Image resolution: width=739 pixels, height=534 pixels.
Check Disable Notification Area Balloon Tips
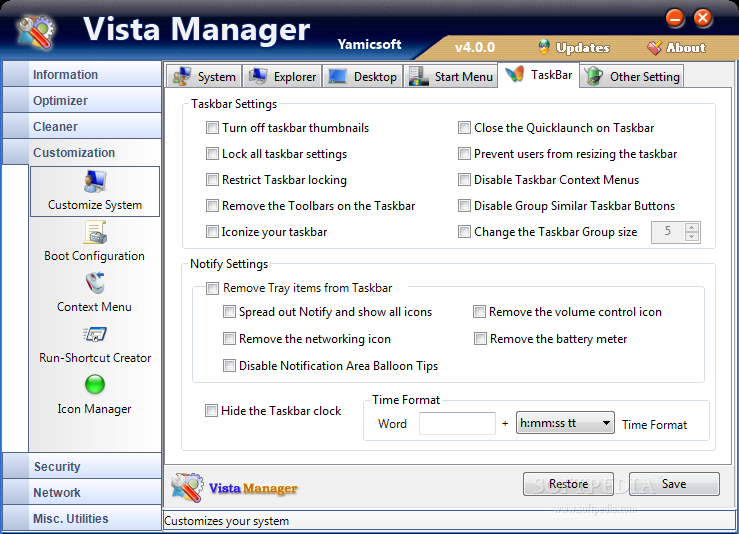click(230, 365)
